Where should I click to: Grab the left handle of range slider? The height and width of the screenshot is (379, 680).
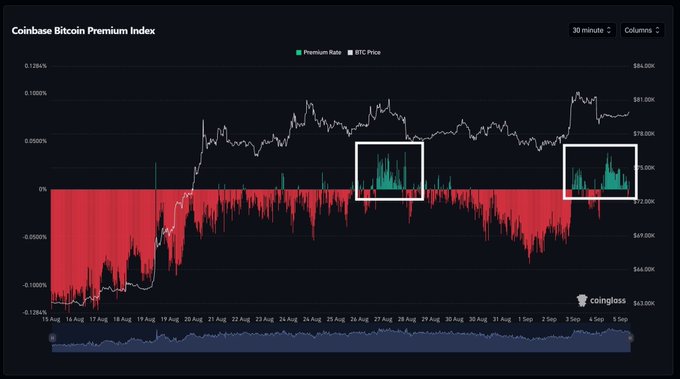pos(52,338)
